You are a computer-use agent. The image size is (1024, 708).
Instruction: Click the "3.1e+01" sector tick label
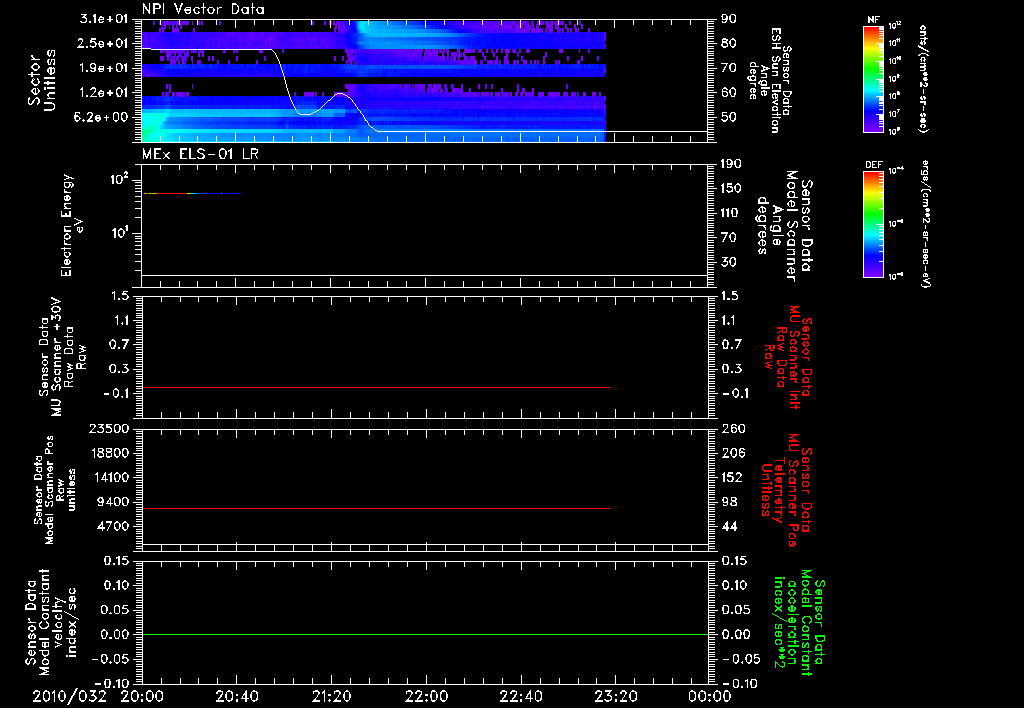tap(104, 19)
